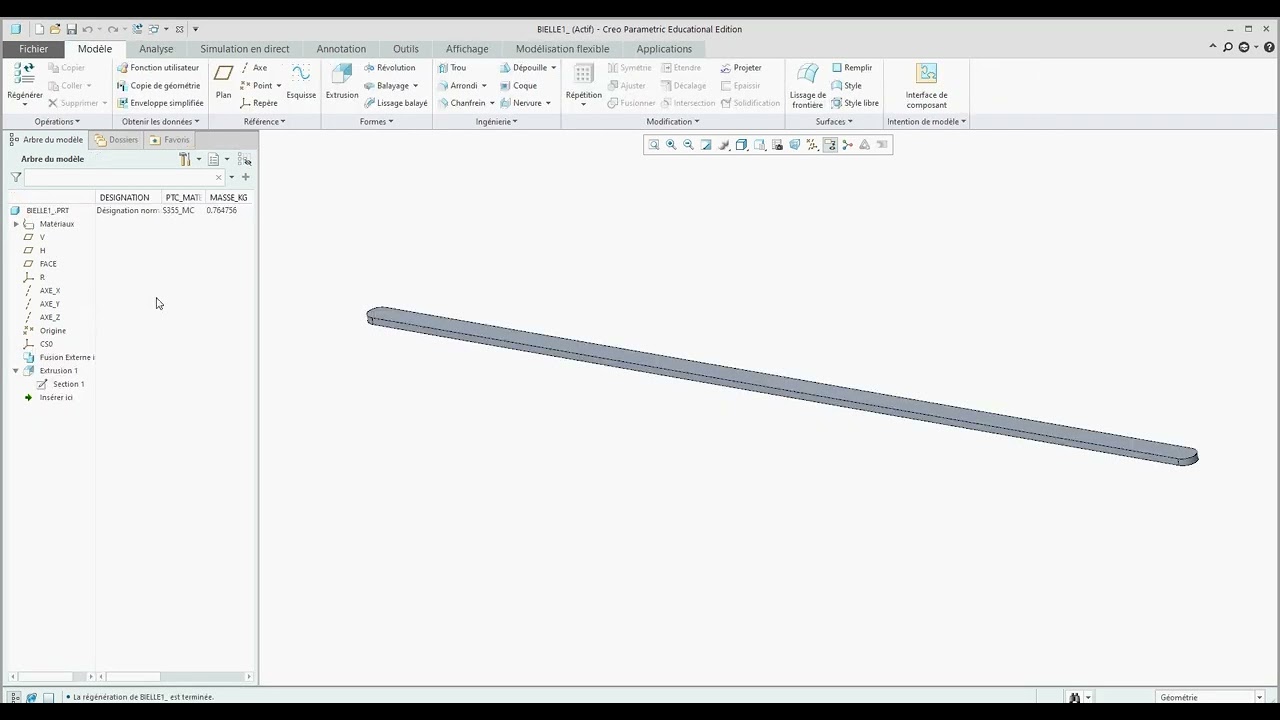Open the Fonction utilisateur tool
This screenshot has width=1280, height=720.
(x=158, y=68)
